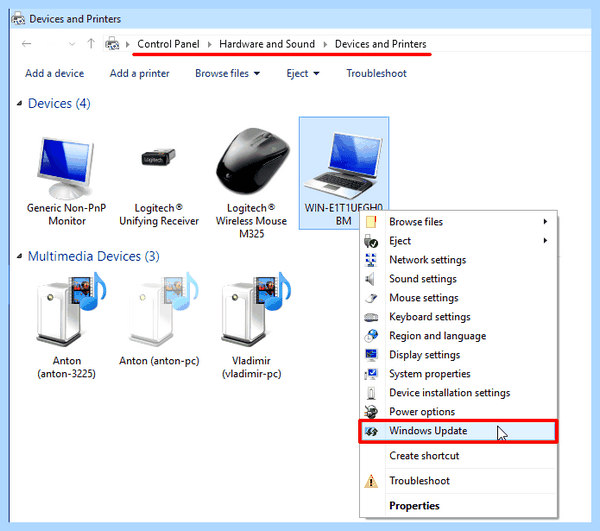600x531 pixels.
Task: Select the Logitech Unifying Receiver device icon
Action: tap(158, 157)
